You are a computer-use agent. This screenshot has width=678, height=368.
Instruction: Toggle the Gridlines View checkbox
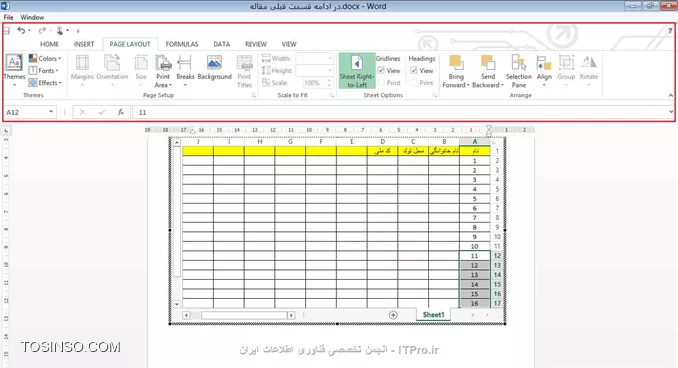[381, 70]
